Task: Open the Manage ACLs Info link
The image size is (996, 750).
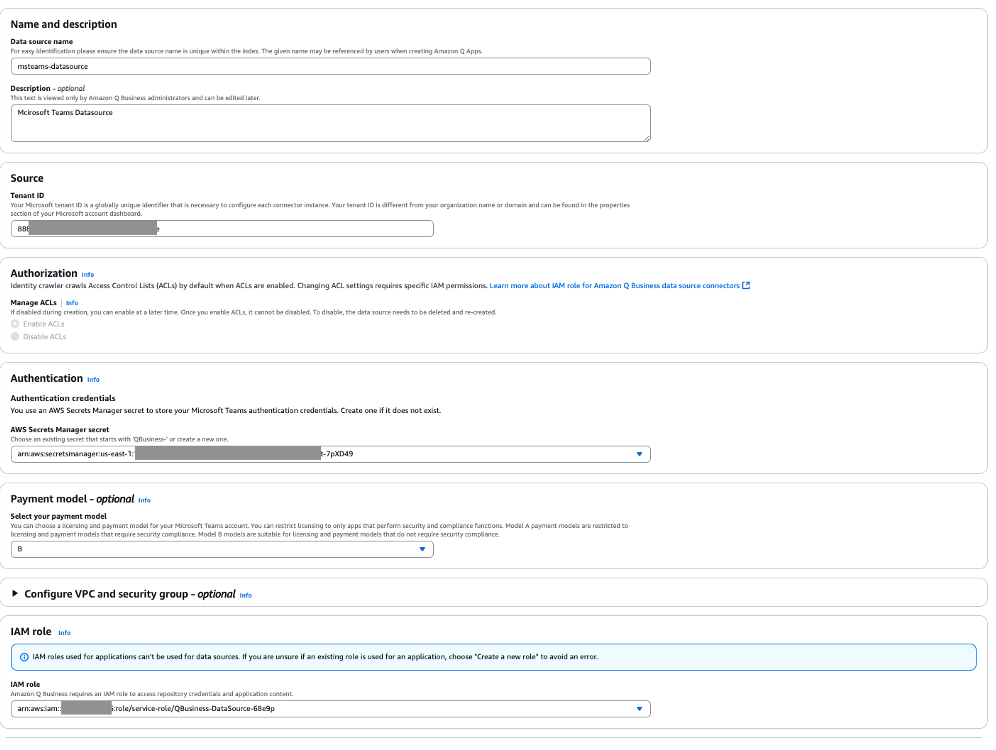Action: click(x=72, y=303)
